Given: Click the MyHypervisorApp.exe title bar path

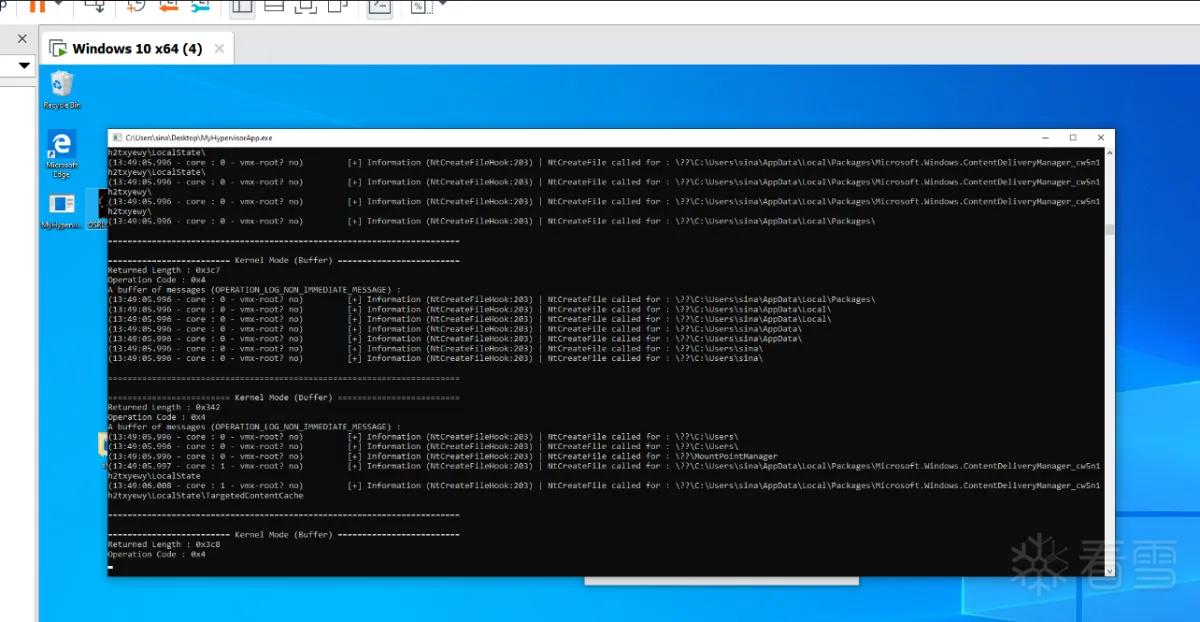Looking at the screenshot, I should pyautogui.click(x=198, y=138).
